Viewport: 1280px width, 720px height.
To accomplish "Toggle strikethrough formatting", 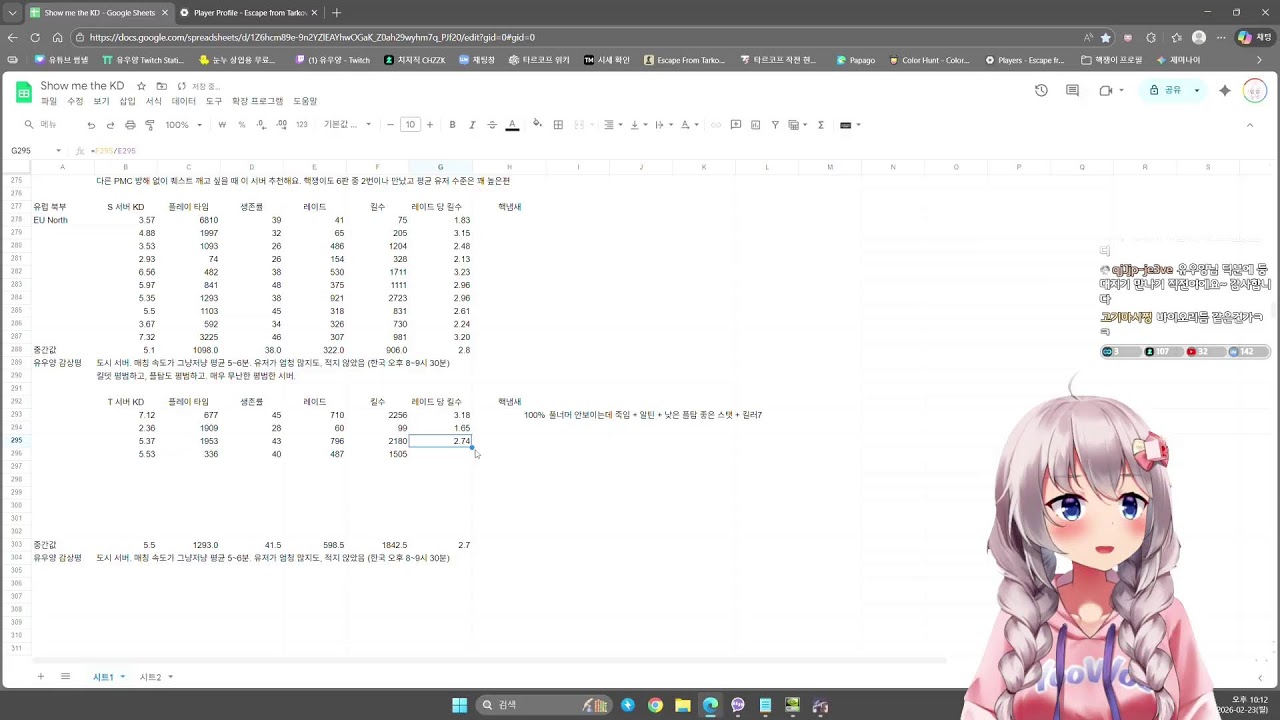I will [x=492, y=125].
